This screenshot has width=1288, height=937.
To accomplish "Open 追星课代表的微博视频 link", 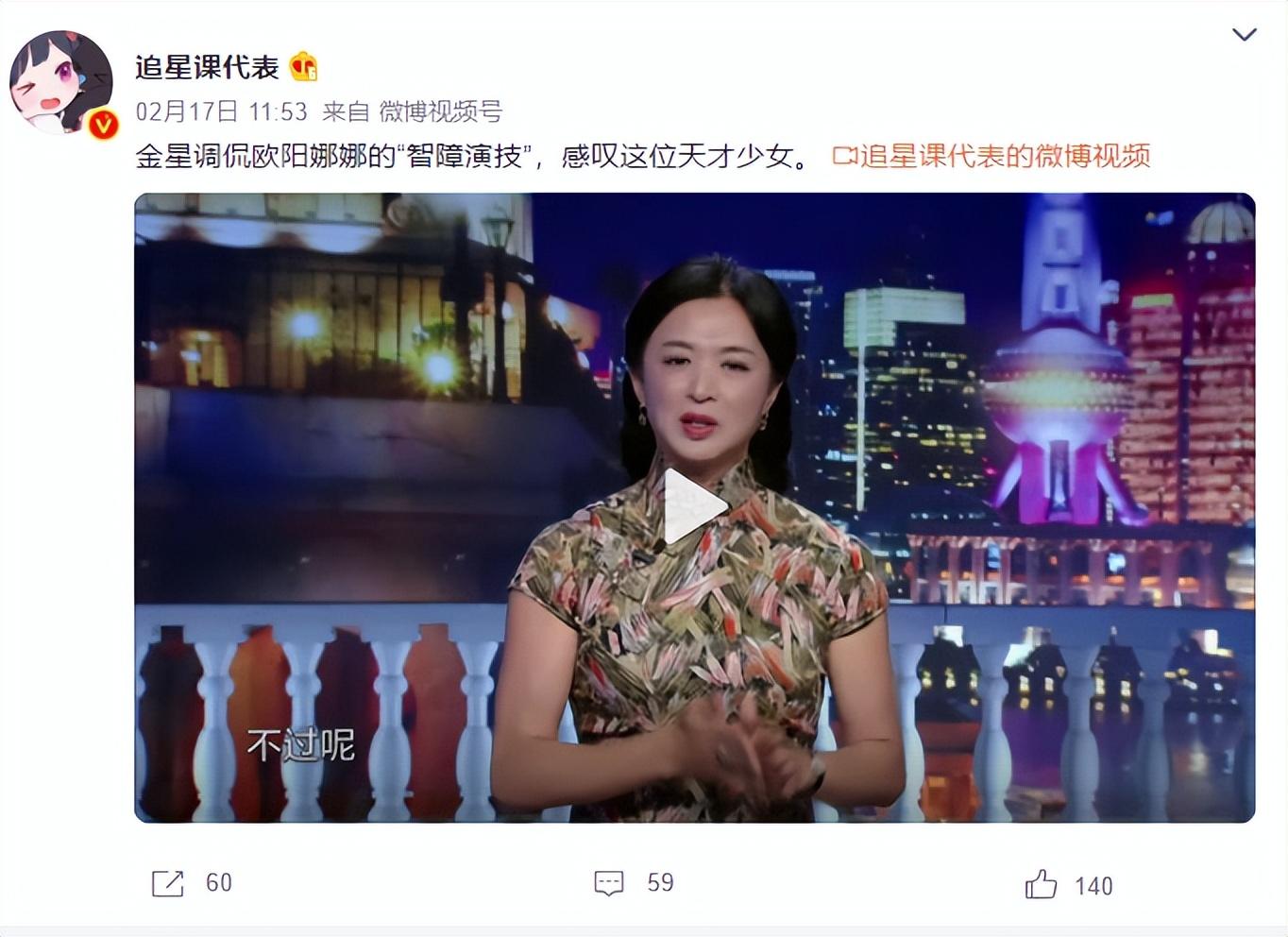I will (x=1005, y=156).
